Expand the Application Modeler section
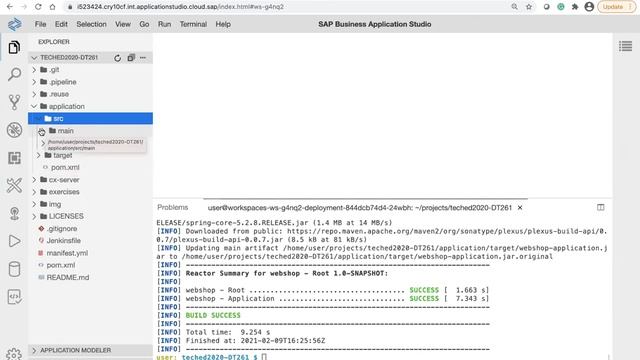The width and height of the screenshot is (640, 360). click(90, 350)
